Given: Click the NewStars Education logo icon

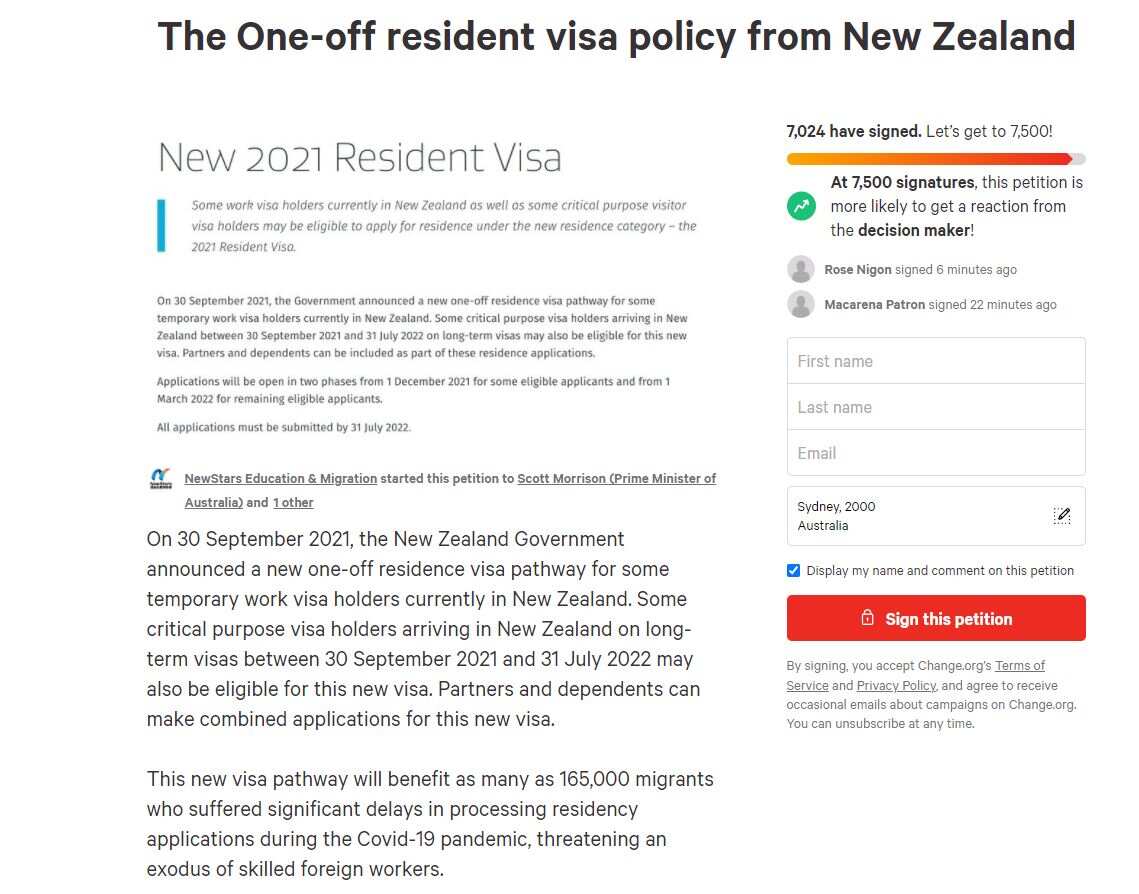Looking at the screenshot, I should pos(160,480).
